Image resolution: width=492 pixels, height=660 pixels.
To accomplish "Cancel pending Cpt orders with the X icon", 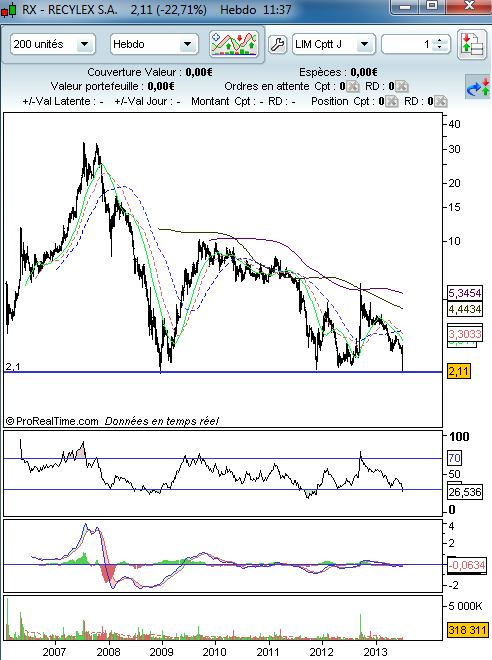I will tap(353, 87).
